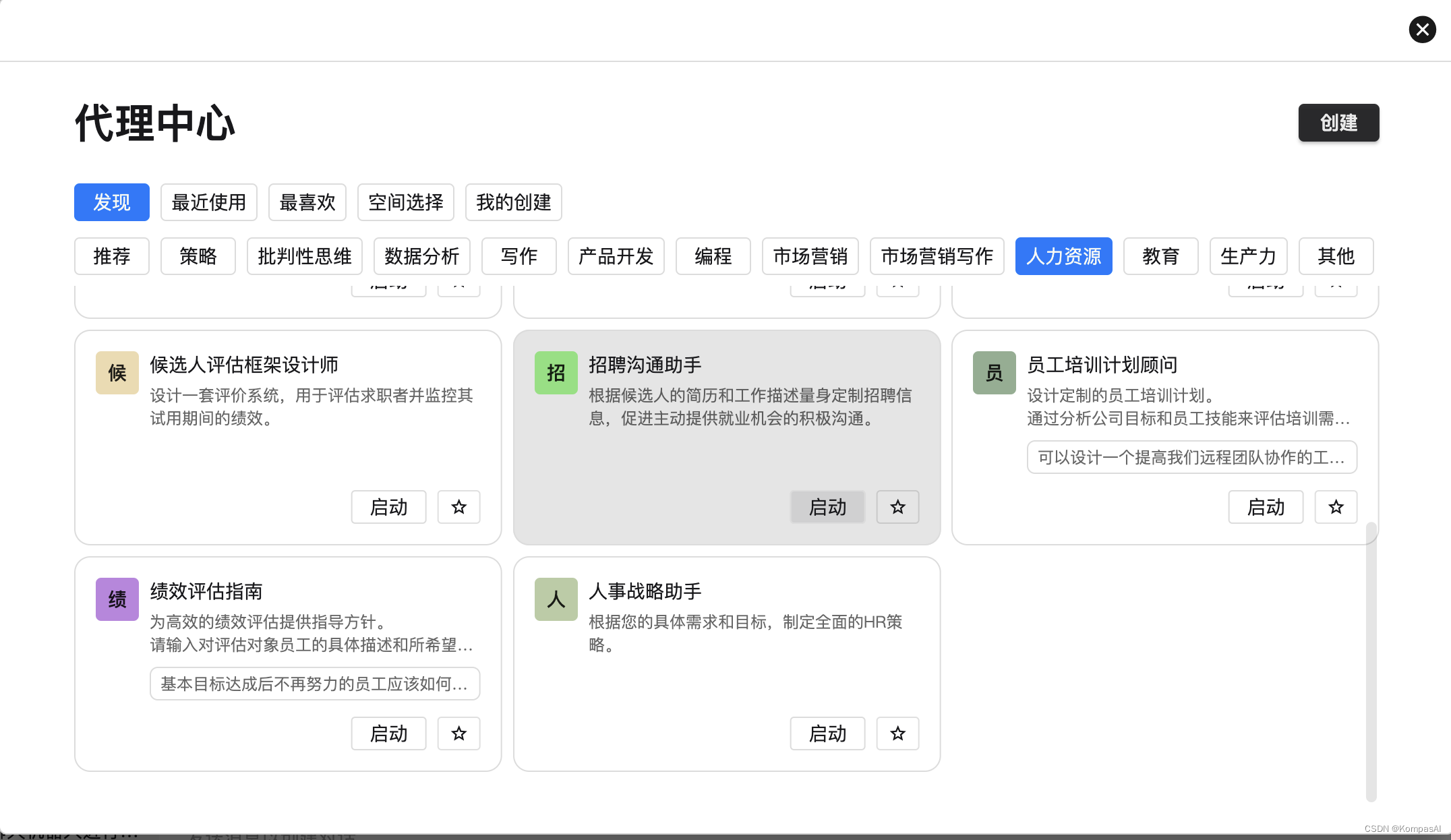Star the 招聘沟通助手 agent
The image size is (1451, 840).
(x=897, y=507)
